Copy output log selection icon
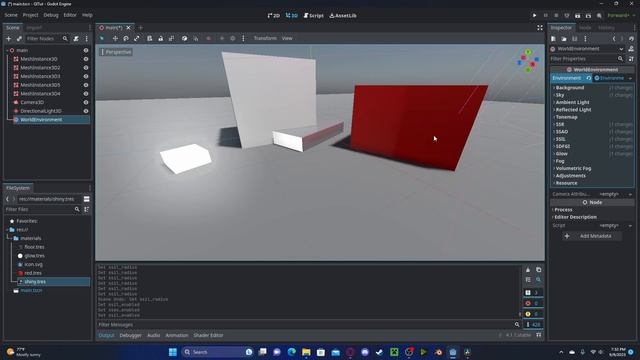Screen dimensions: 640x360 [538, 270]
